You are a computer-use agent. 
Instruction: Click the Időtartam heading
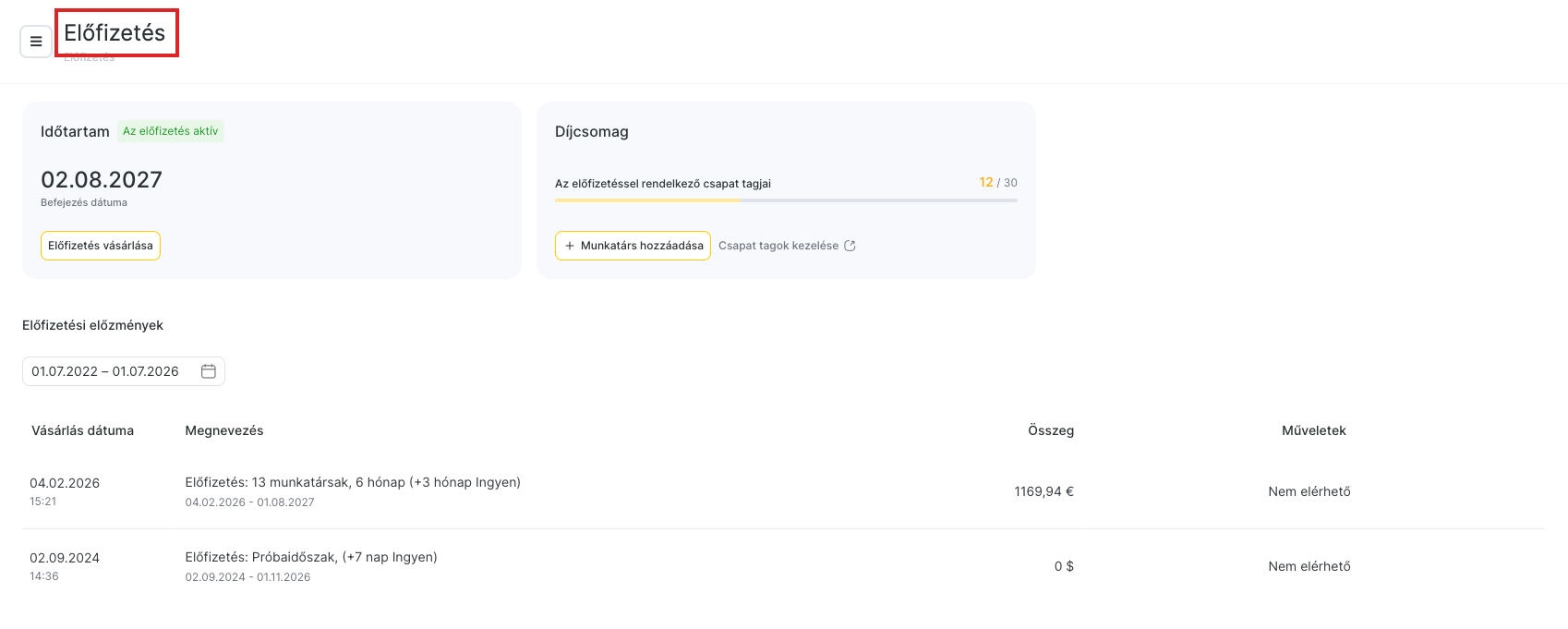point(75,131)
